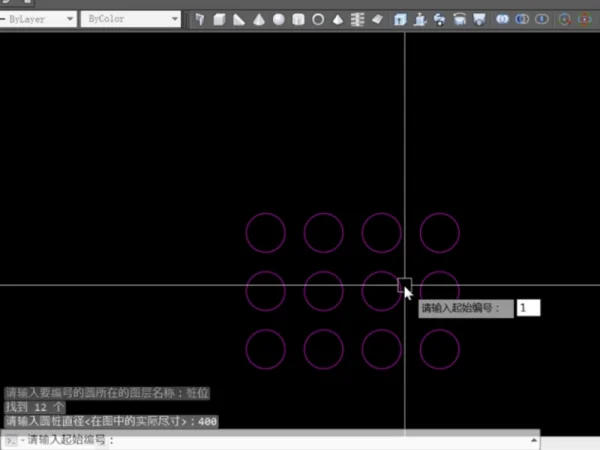
Task: Select the Wedge solid tool
Action: point(239,19)
